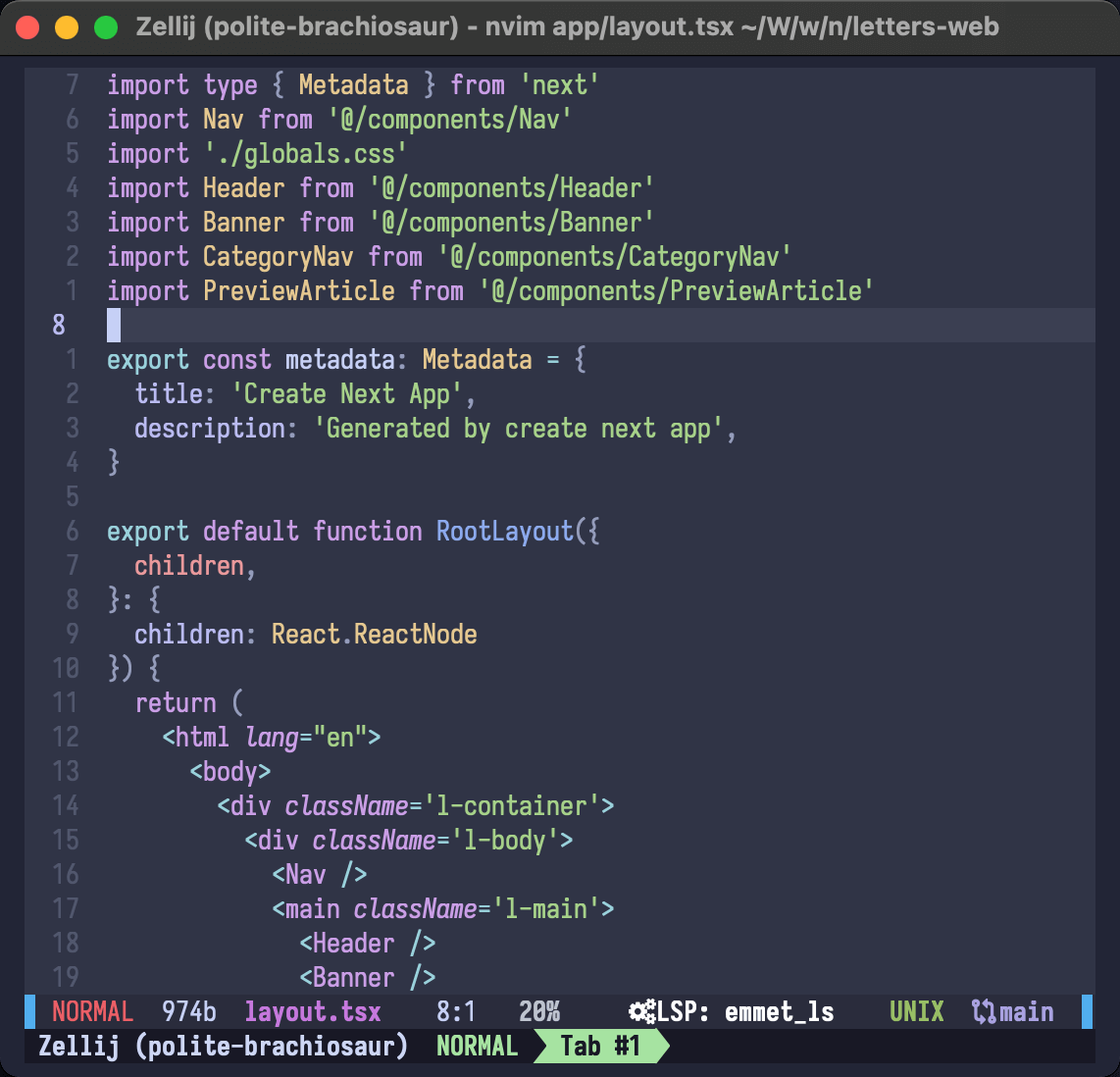Place cursor on RootLayout function name

pos(504,532)
